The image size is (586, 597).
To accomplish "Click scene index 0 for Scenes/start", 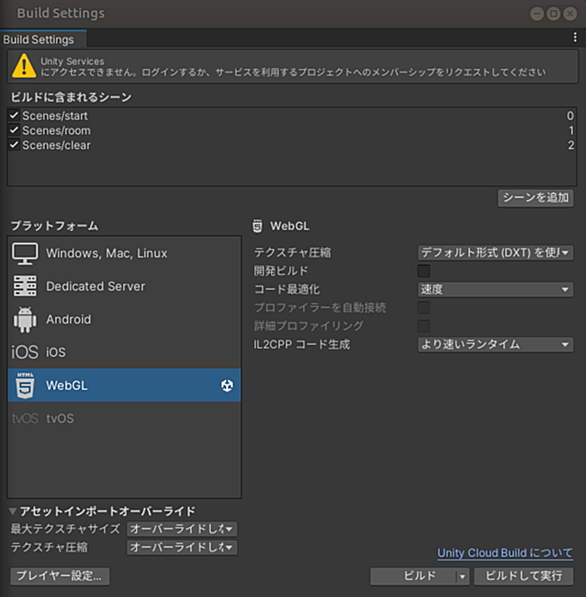I will tap(570, 115).
